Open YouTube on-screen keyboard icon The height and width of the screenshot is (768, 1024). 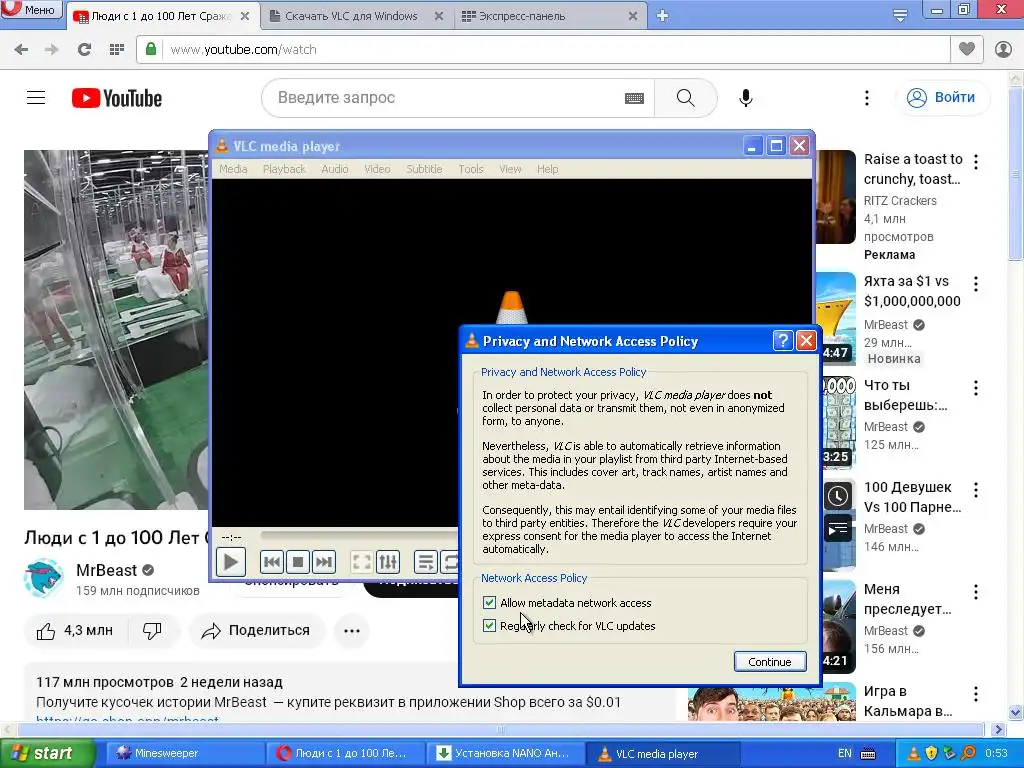click(634, 98)
